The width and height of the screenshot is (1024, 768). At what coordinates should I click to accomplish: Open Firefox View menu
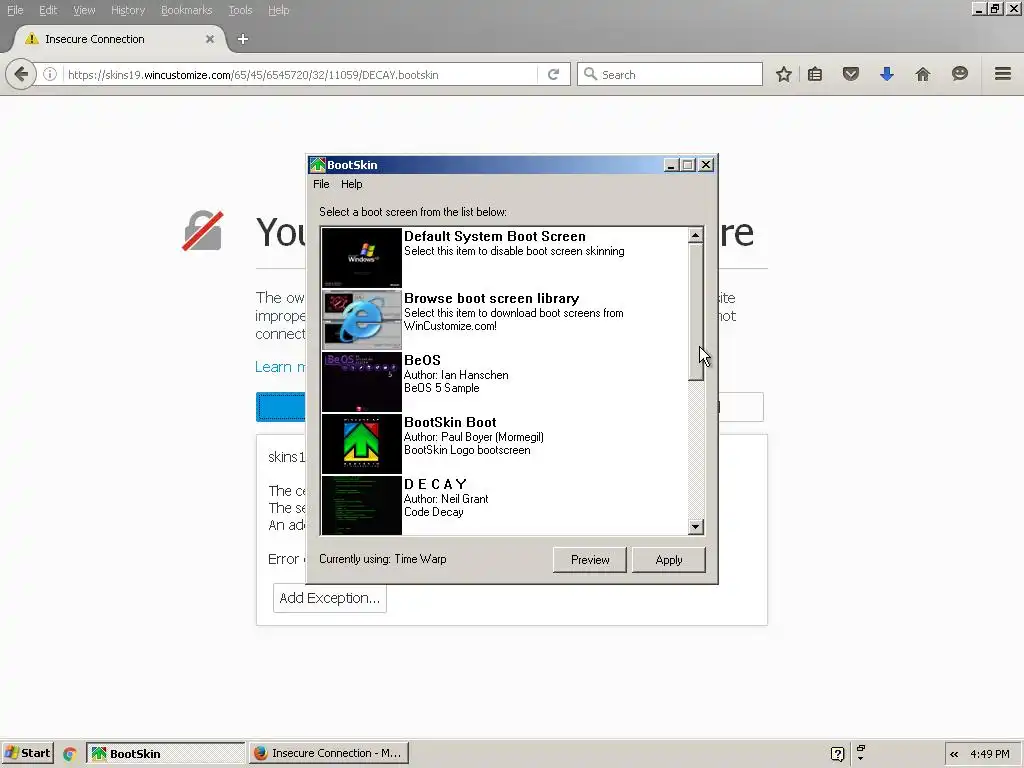[x=84, y=10]
